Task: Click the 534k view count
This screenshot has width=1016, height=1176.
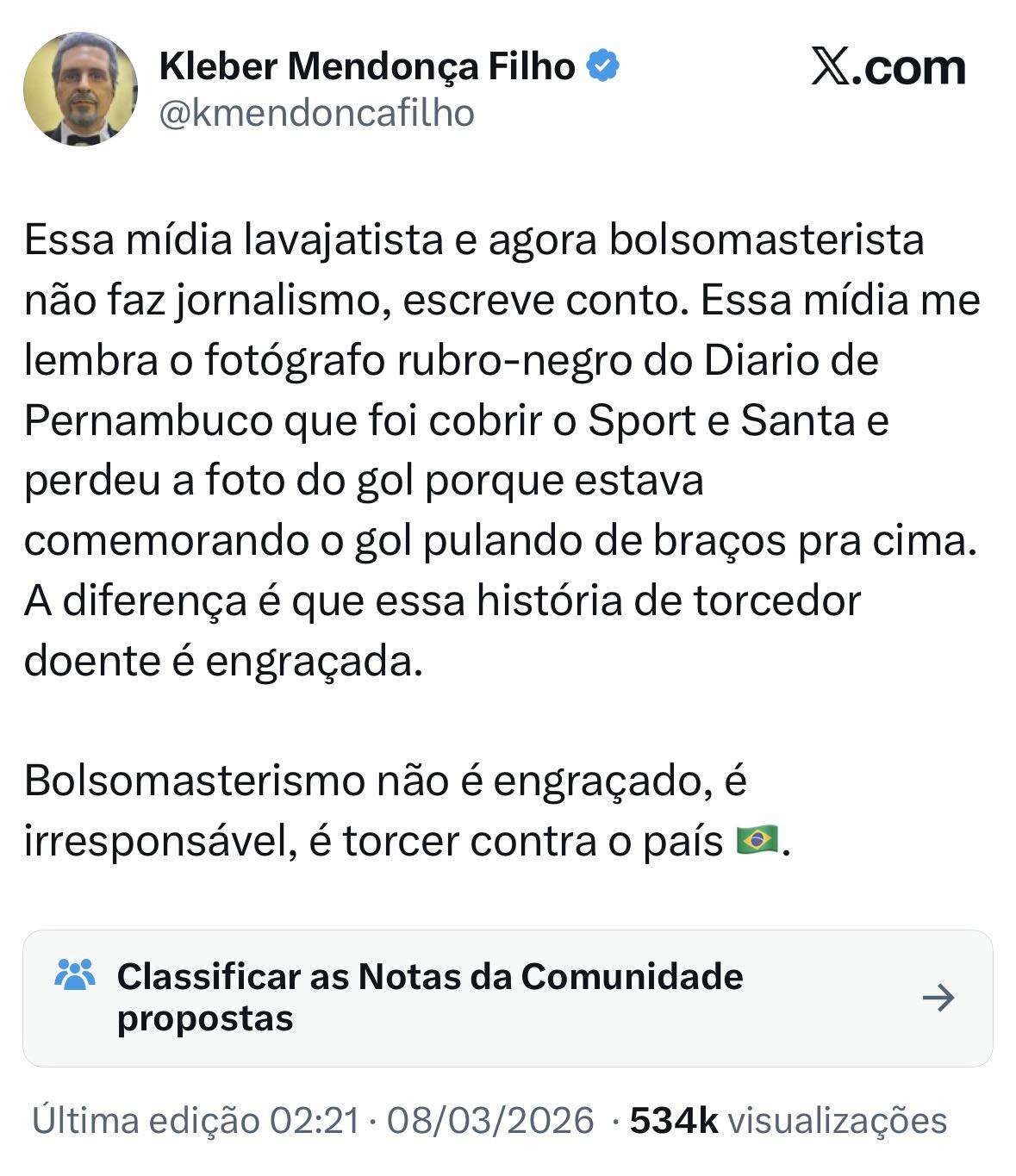Action: [x=674, y=1121]
